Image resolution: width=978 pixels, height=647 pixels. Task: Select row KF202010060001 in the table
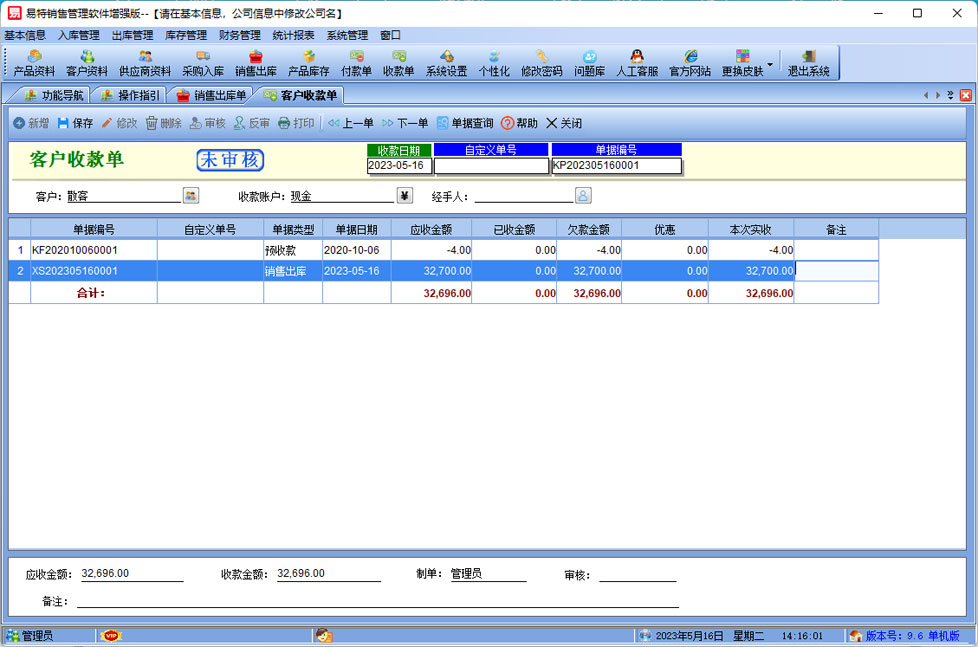(93, 250)
